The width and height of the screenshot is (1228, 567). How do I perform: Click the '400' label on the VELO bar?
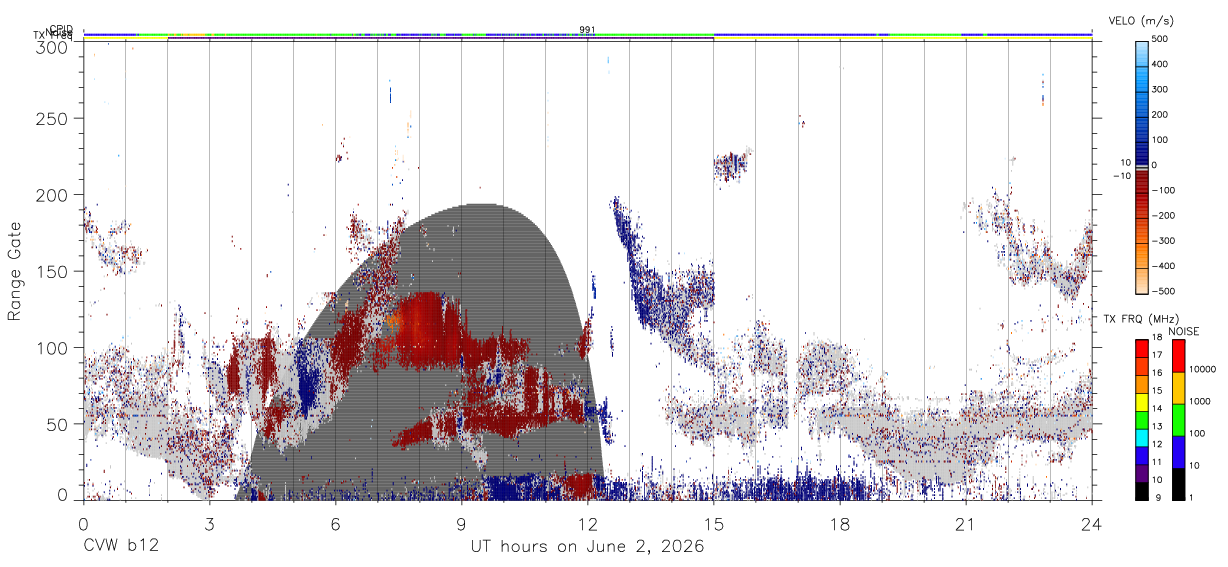pyautogui.click(x=1160, y=65)
